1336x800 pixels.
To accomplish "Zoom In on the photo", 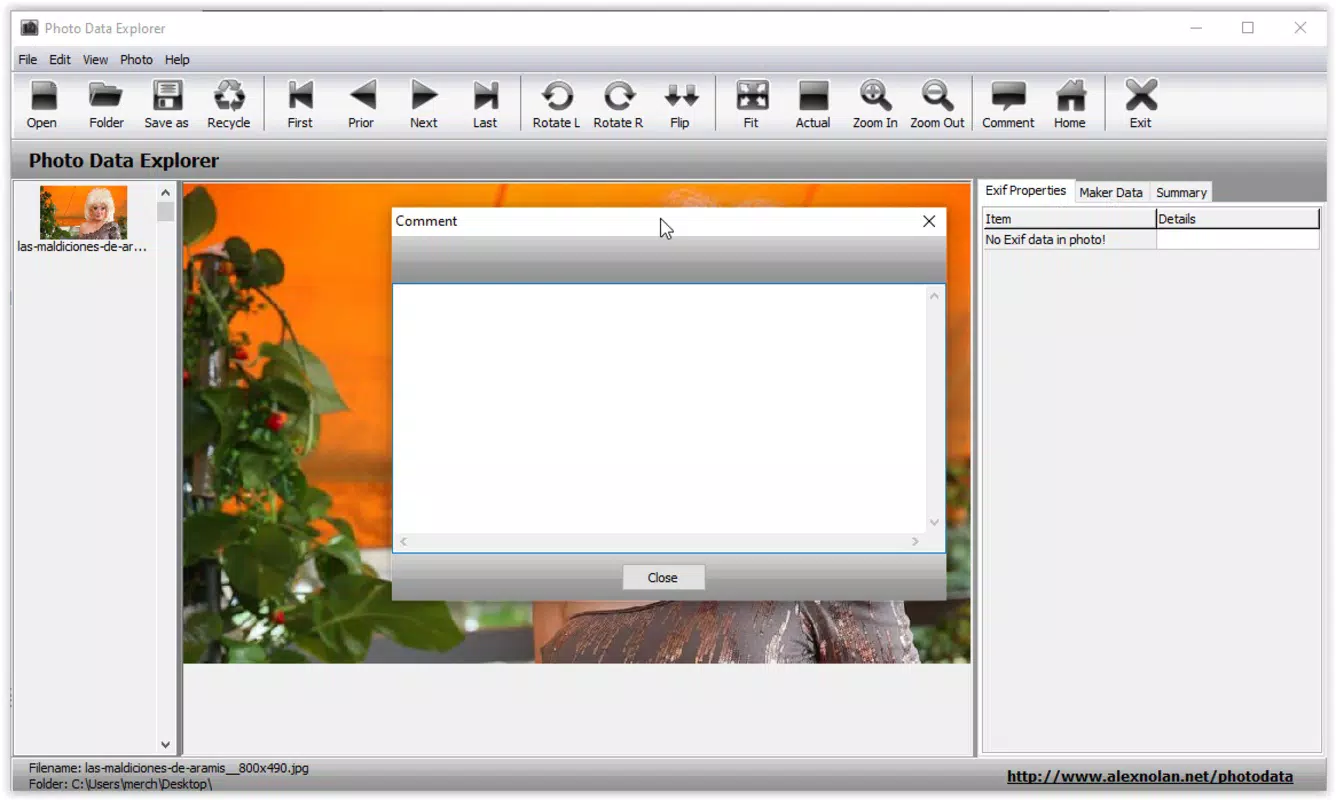I will point(875,104).
